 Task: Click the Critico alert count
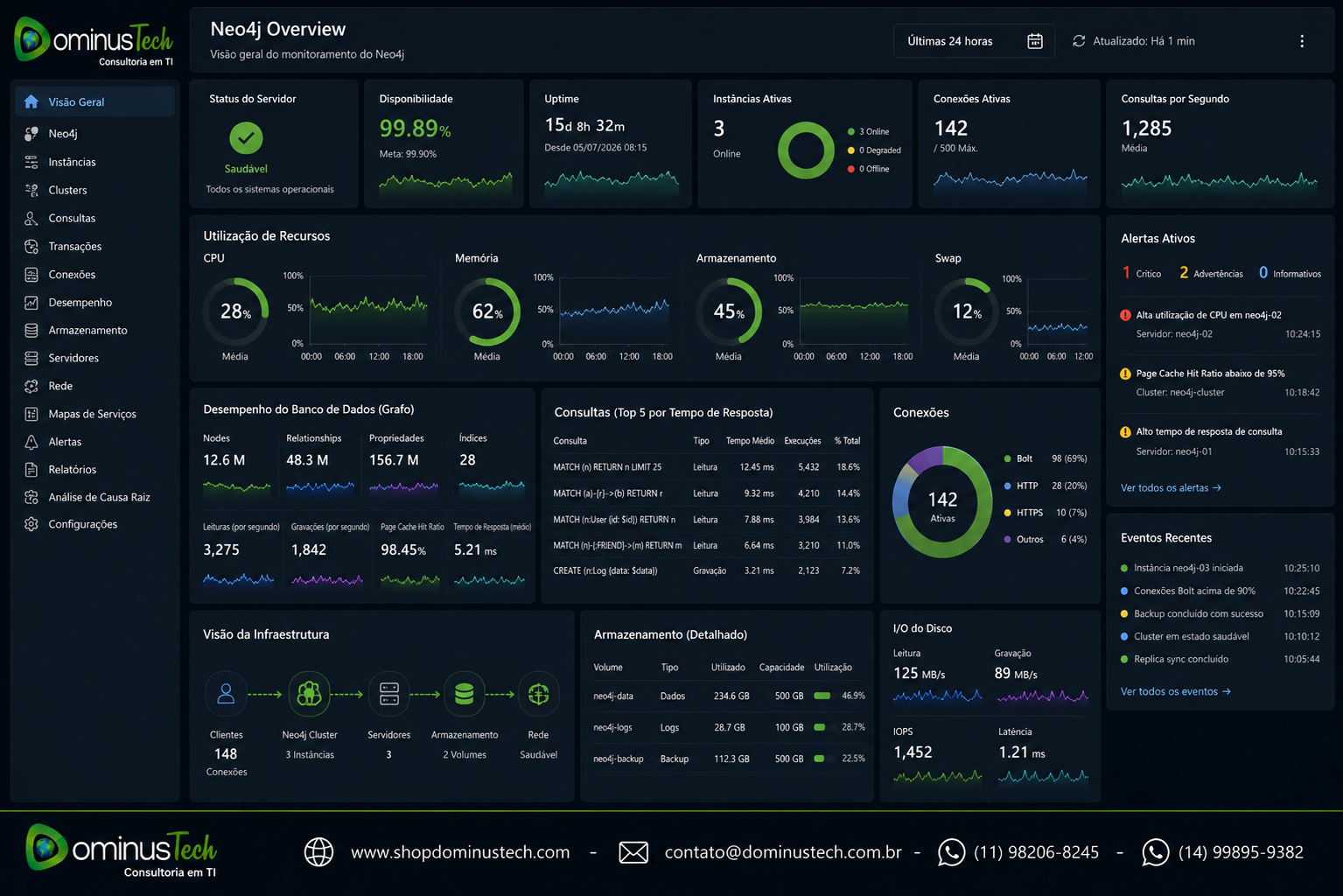tap(1142, 273)
